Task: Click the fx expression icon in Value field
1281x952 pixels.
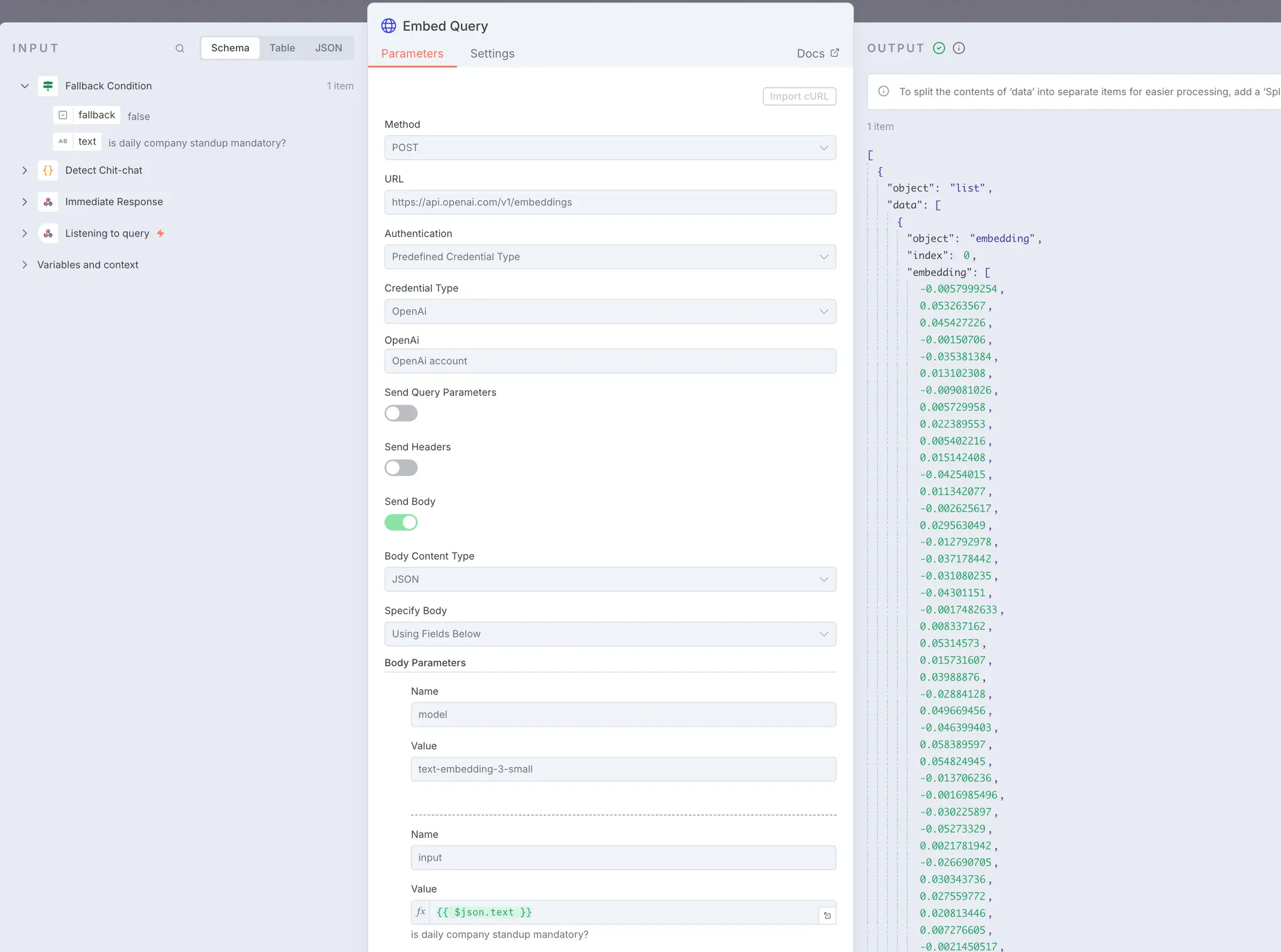Action: (420, 912)
